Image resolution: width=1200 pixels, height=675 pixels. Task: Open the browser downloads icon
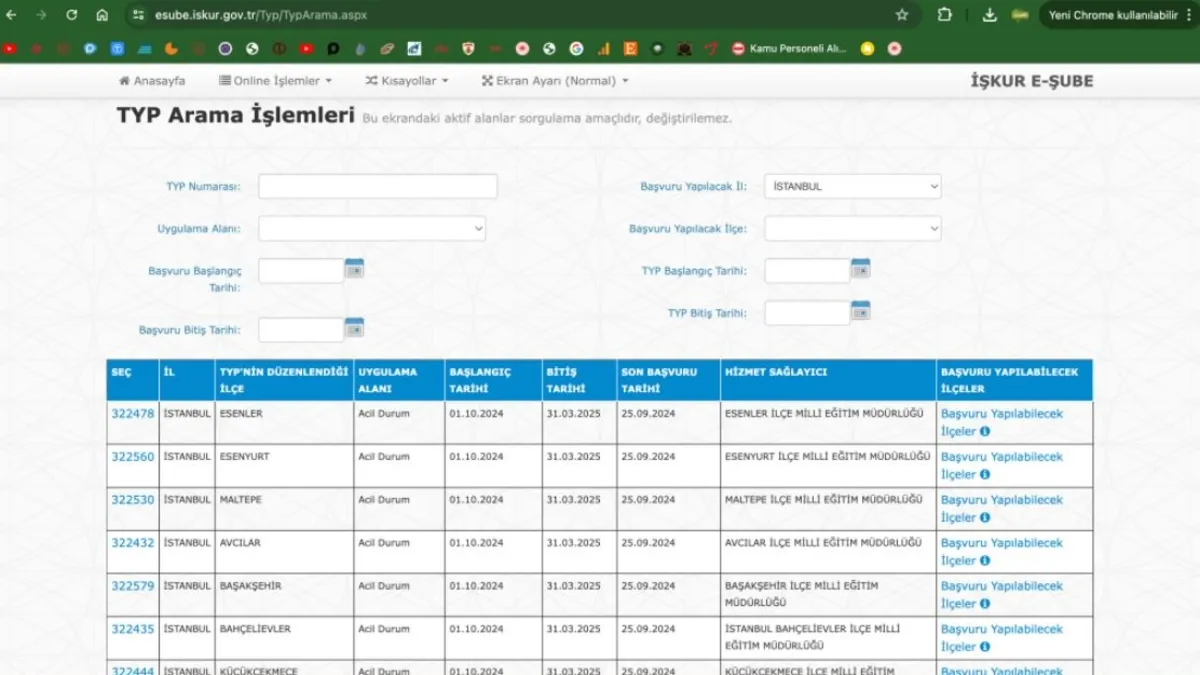[989, 15]
